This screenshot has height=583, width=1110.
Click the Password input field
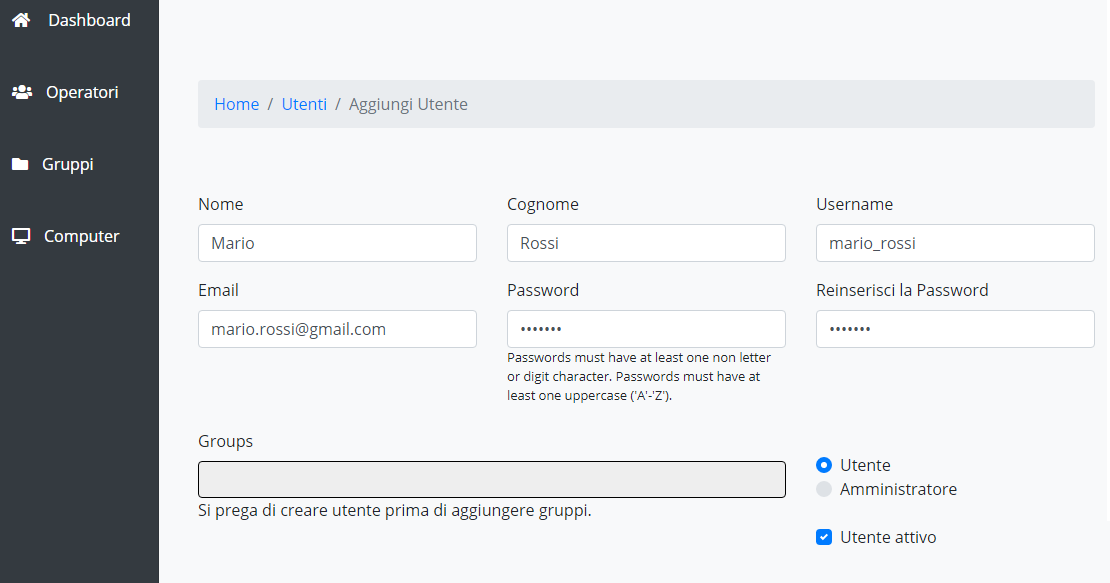coord(646,329)
